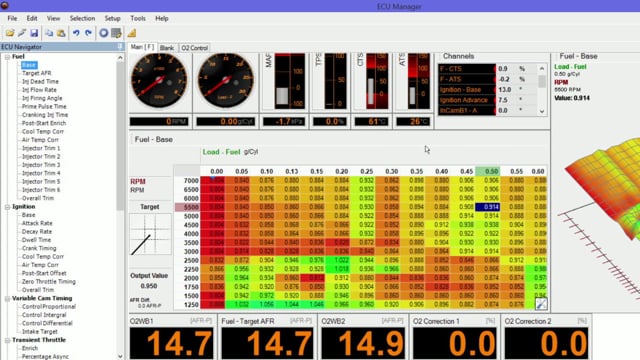Select Prime Pulse Time item
The height and width of the screenshot is (360, 640).
click(x=44, y=107)
